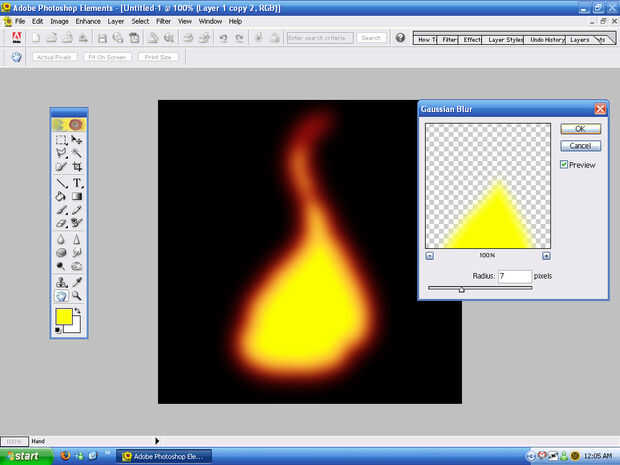The width and height of the screenshot is (620, 465).
Task: Open the Windows Start menu
Action: coord(26,456)
